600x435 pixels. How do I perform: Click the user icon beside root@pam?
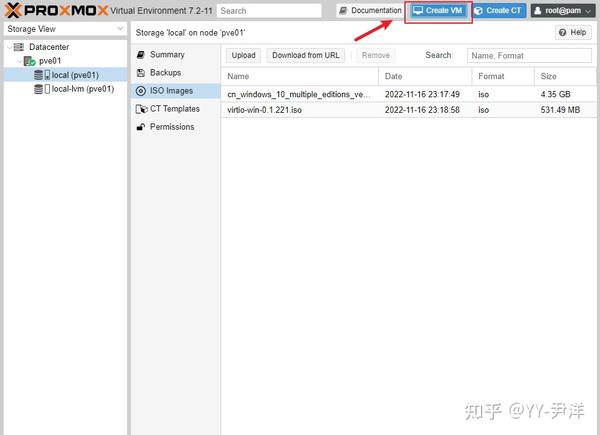coord(538,11)
